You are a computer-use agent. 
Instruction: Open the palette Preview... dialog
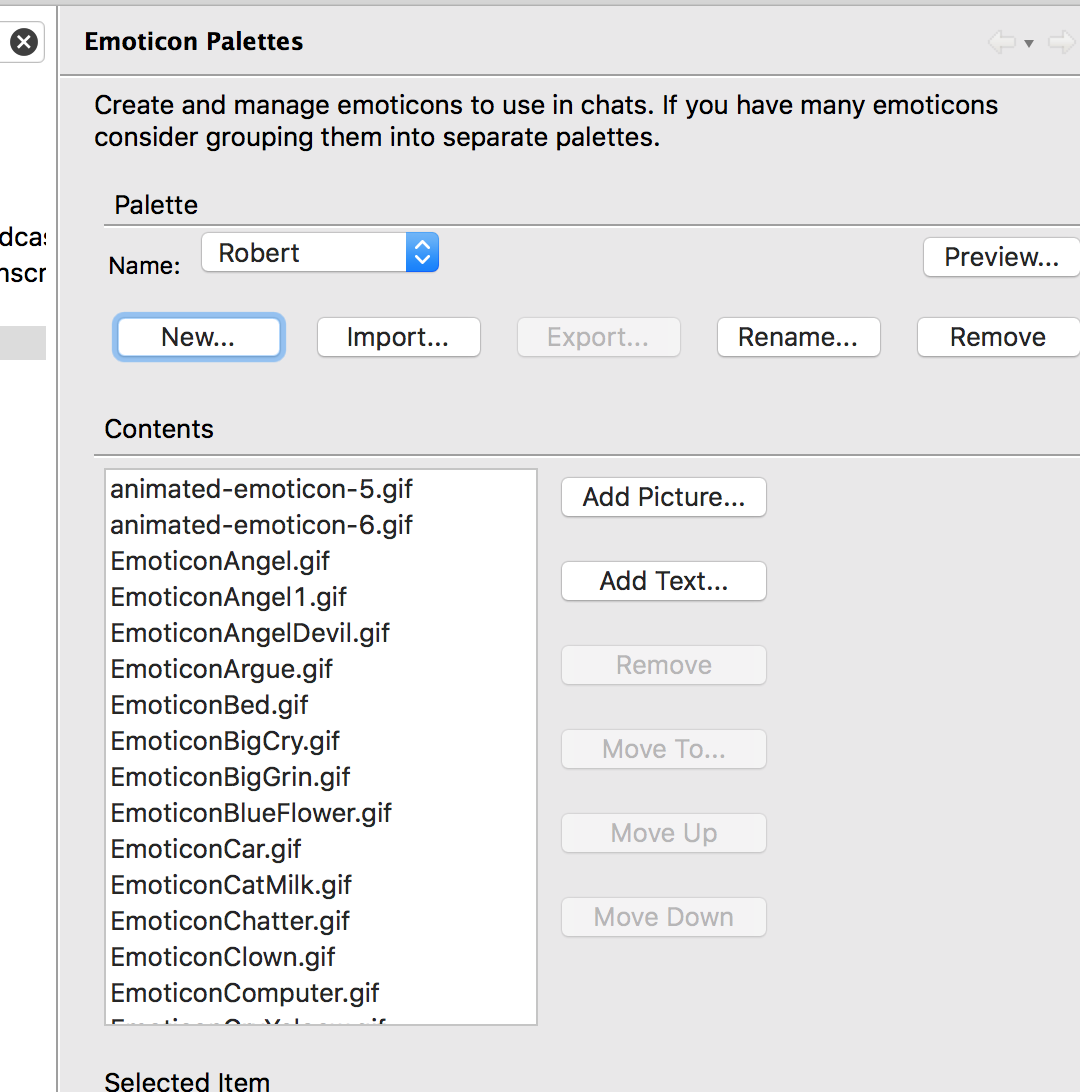(x=1001, y=257)
